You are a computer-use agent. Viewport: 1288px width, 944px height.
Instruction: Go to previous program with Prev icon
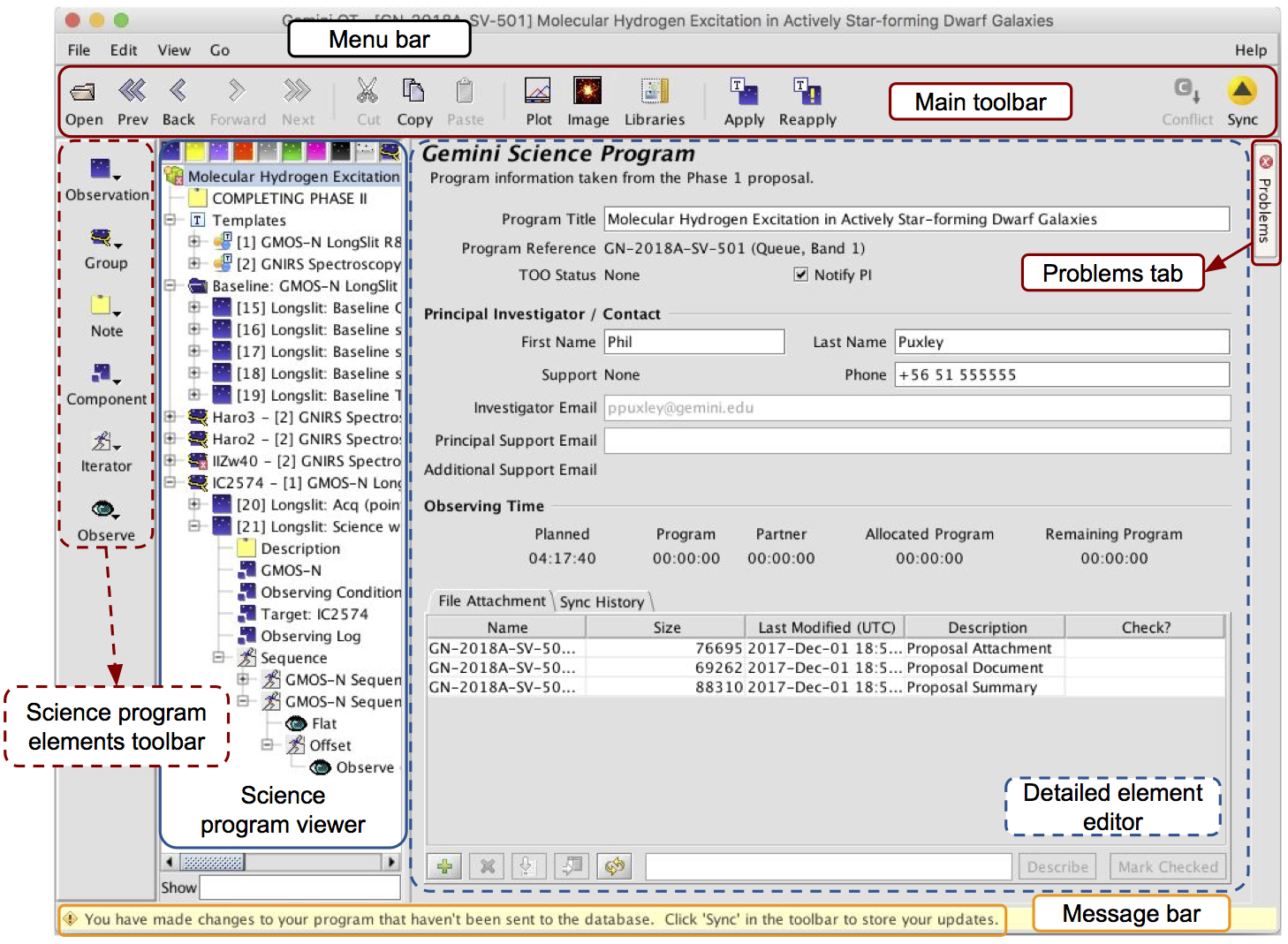133,90
